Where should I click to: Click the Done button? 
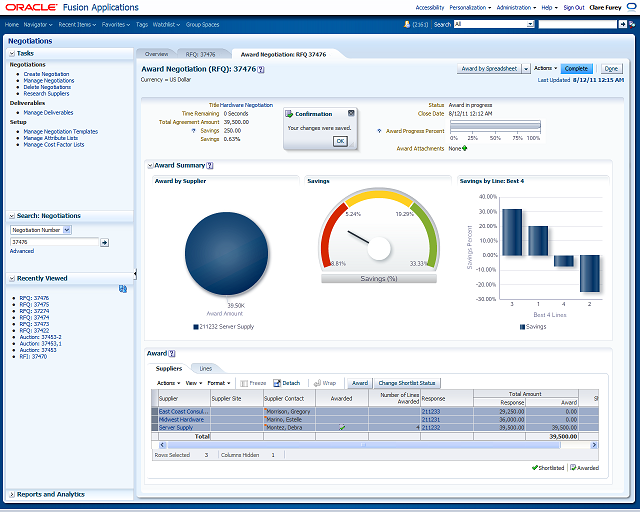tap(611, 69)
